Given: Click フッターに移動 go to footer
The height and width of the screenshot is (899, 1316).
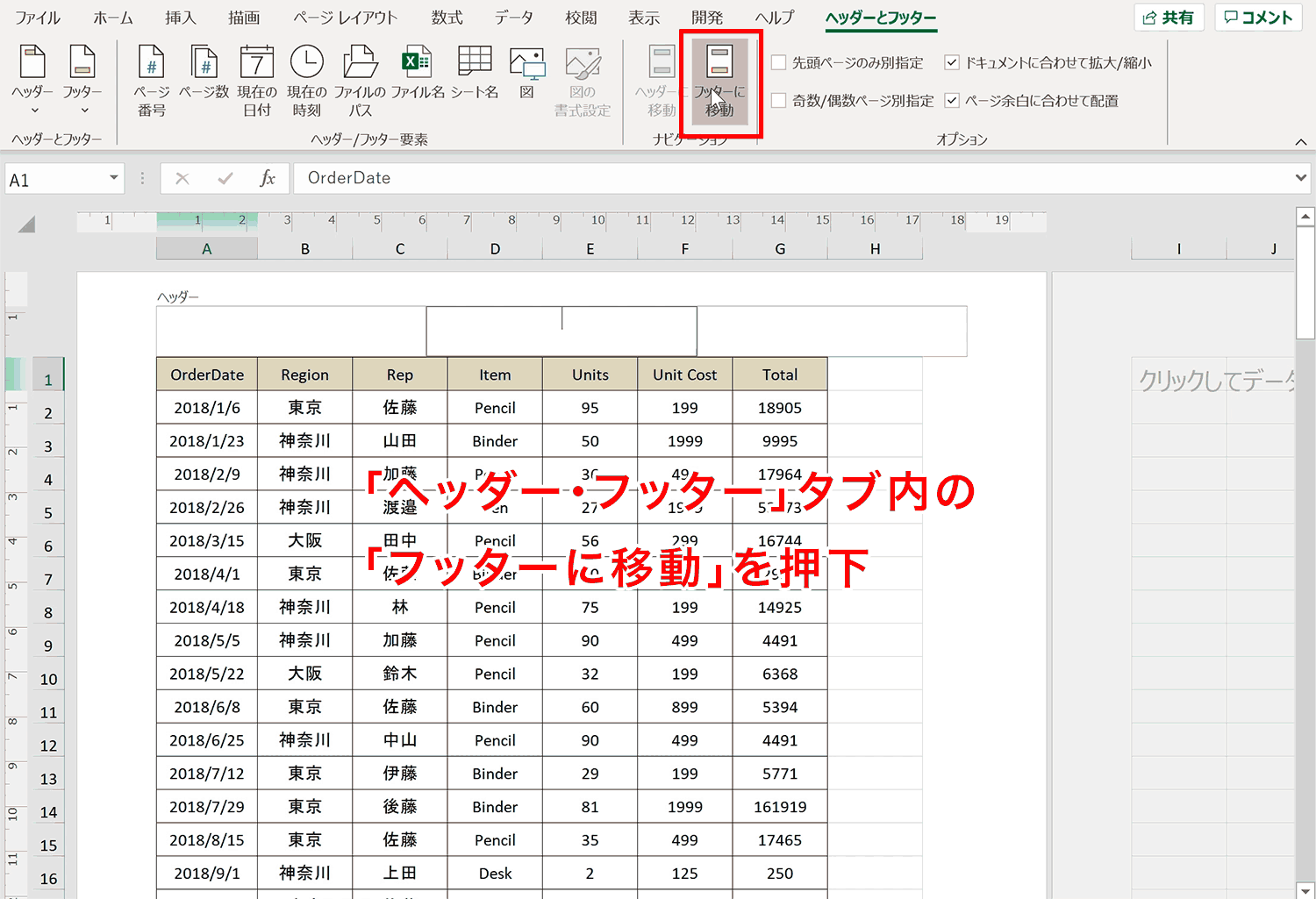Looking at the screenshot, I should (x=719, y=81).
